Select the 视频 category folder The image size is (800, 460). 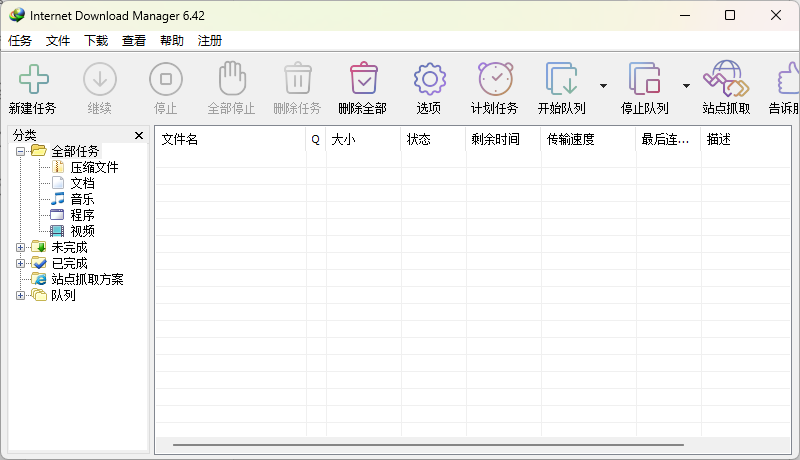(x=82, y=231)
